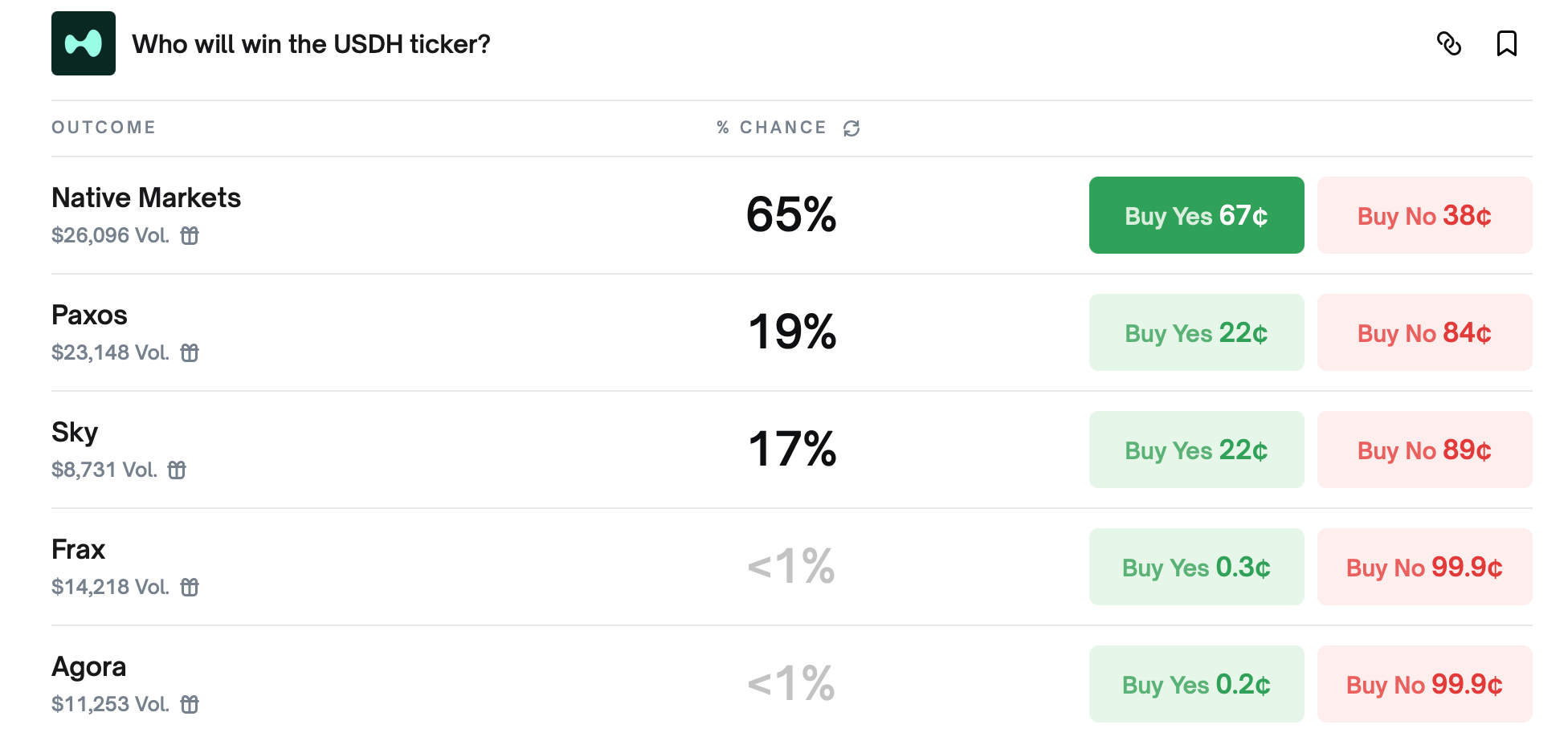Buy Yes on Sky at 22¢

pyautogui.click(x=1196, y=450)
